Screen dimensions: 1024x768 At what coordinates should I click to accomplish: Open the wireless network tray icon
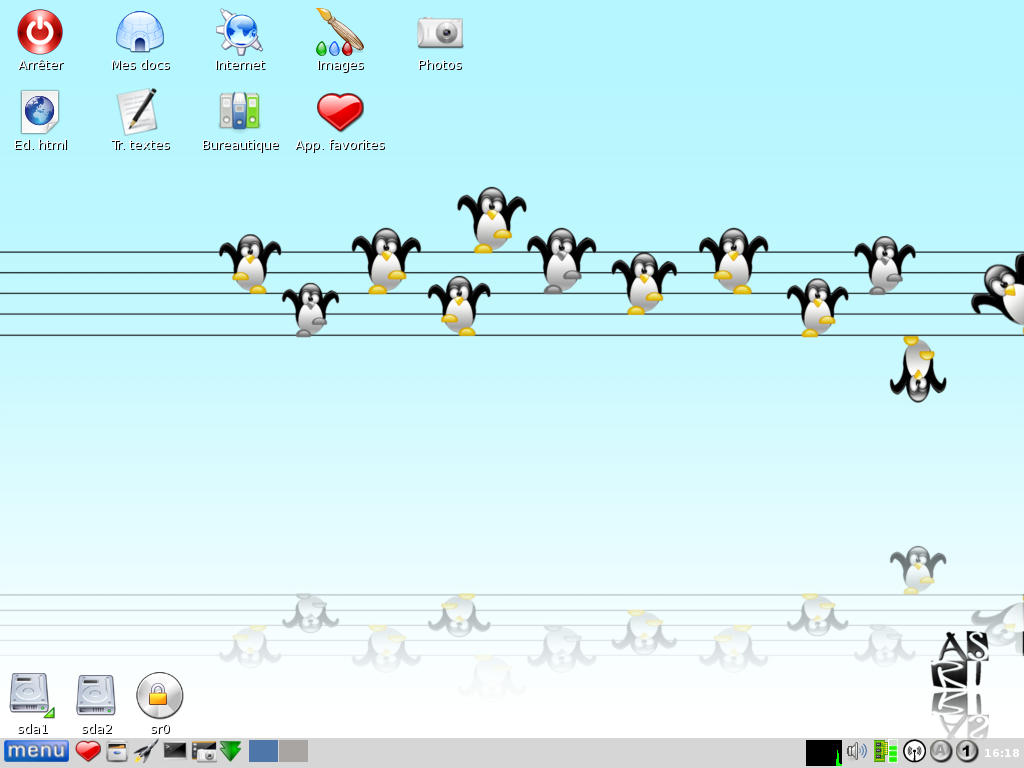coord(914,752)
